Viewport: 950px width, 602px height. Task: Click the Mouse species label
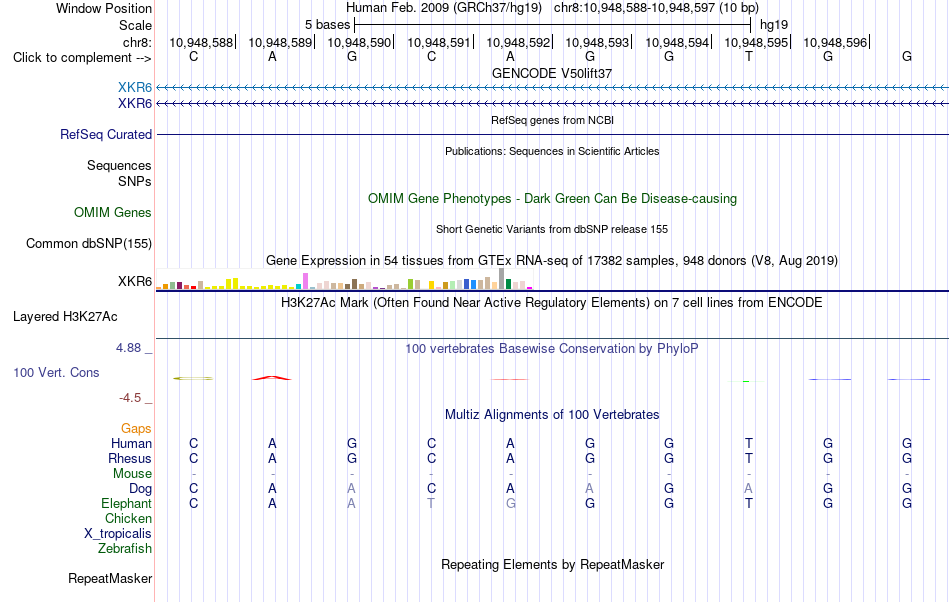tap(133, 474)
